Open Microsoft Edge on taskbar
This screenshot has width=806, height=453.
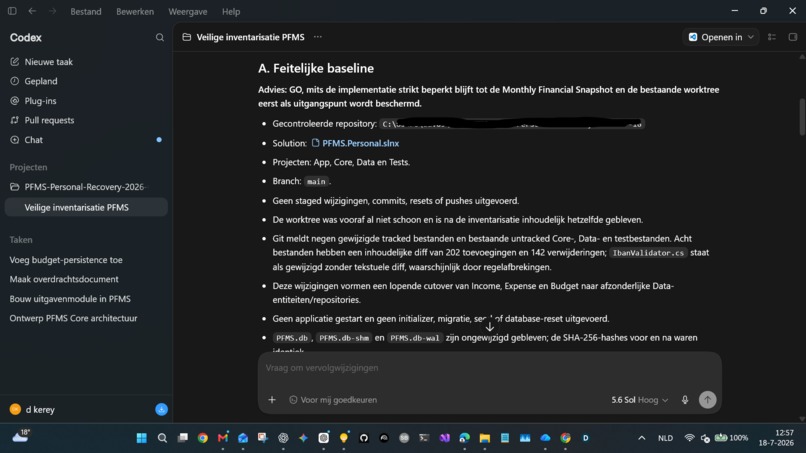pos(465,438)
